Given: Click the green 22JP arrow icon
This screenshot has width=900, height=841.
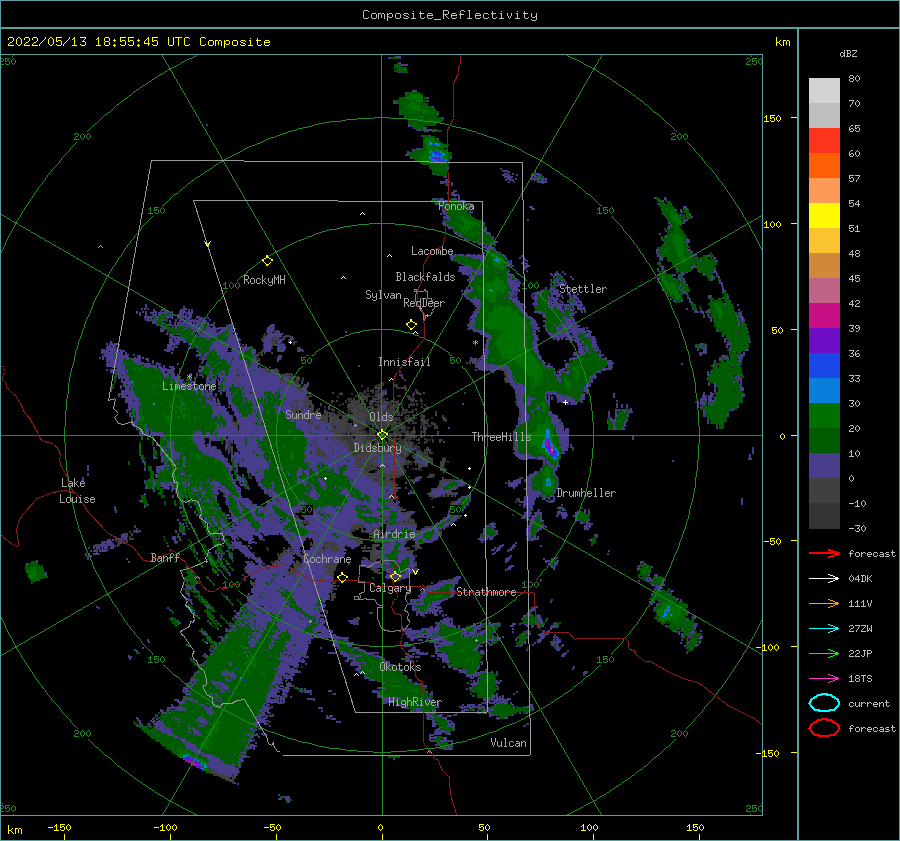Looking at the screenshot, I should point(824,653).
